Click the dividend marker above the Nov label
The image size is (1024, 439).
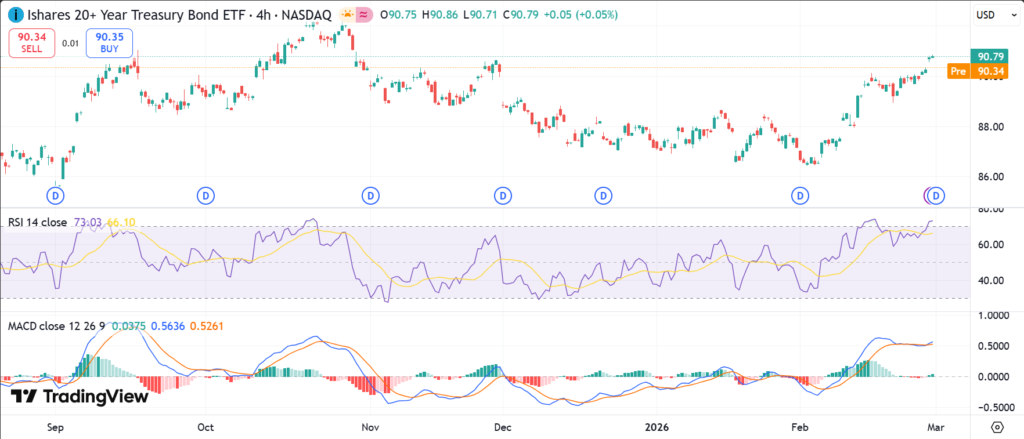pyautogui.click(x=370, y=195)
